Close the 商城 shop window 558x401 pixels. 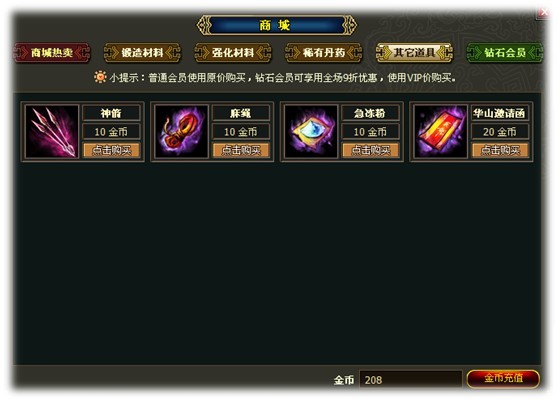pos(543,13)
